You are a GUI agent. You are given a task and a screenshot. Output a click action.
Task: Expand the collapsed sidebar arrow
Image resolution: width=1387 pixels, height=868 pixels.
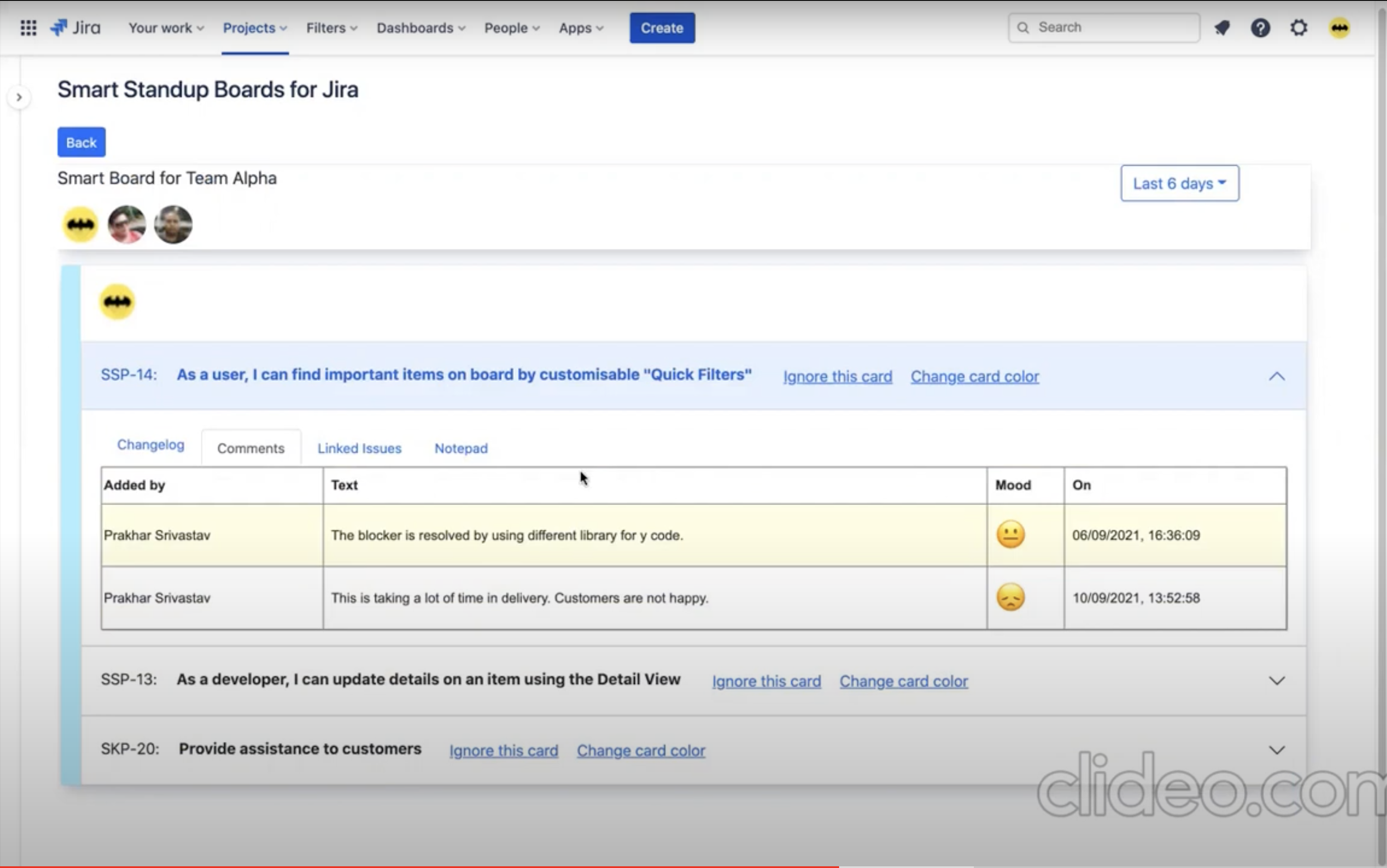19,98
